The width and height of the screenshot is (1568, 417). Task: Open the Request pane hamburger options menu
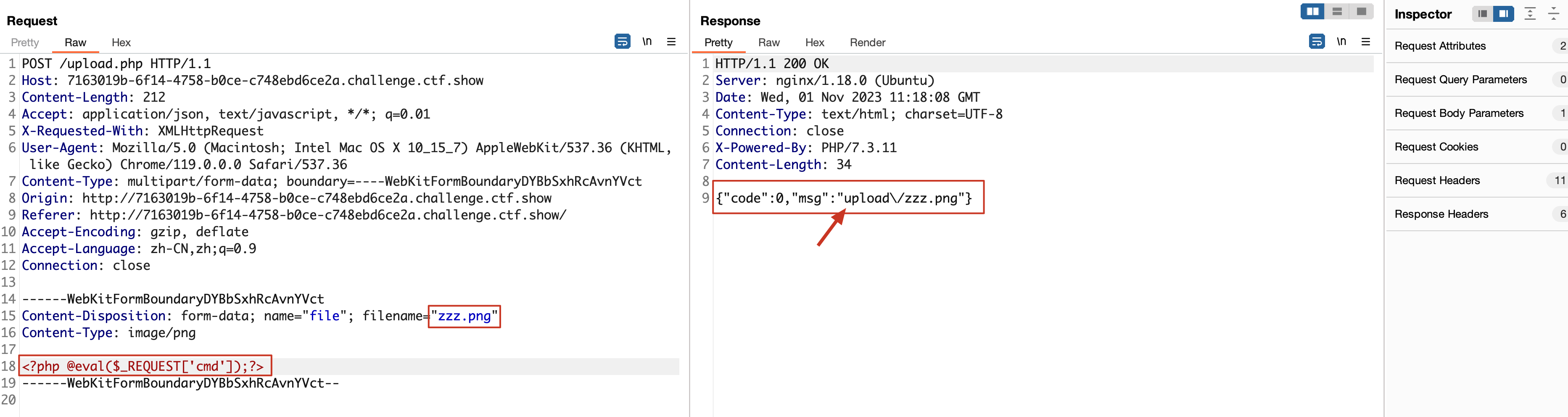click(671, 41)
